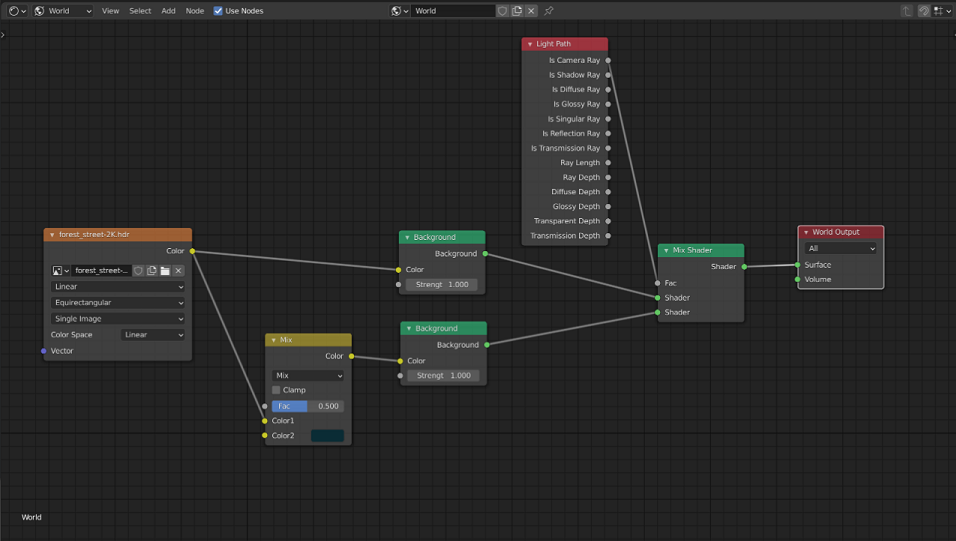Collapse the Mix node
The width and height of the screenshot is (956, 541).
pyautogui.click(x=273, y=340)
